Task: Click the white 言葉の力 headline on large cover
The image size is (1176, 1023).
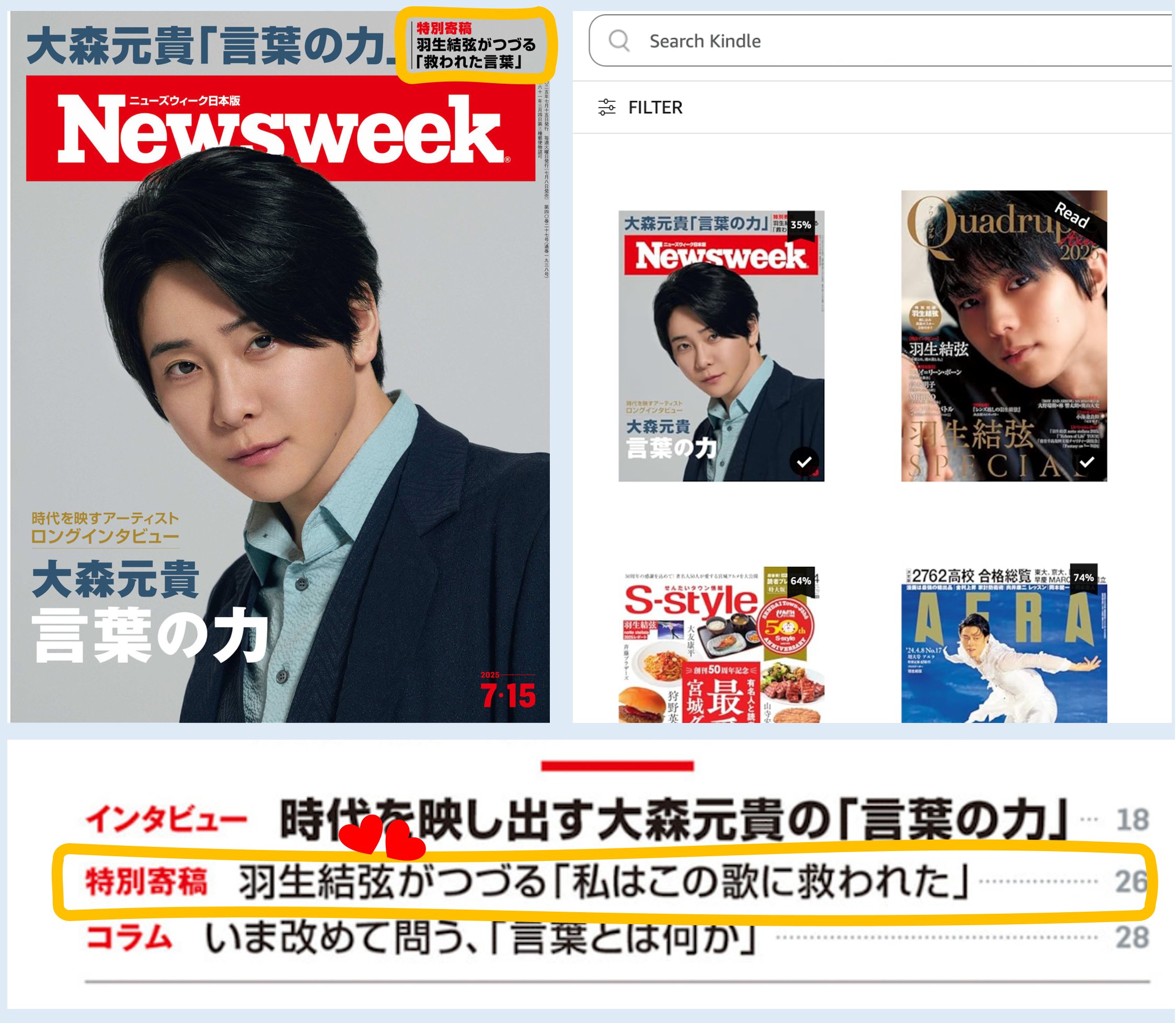Action: click(x=149, y=635)
